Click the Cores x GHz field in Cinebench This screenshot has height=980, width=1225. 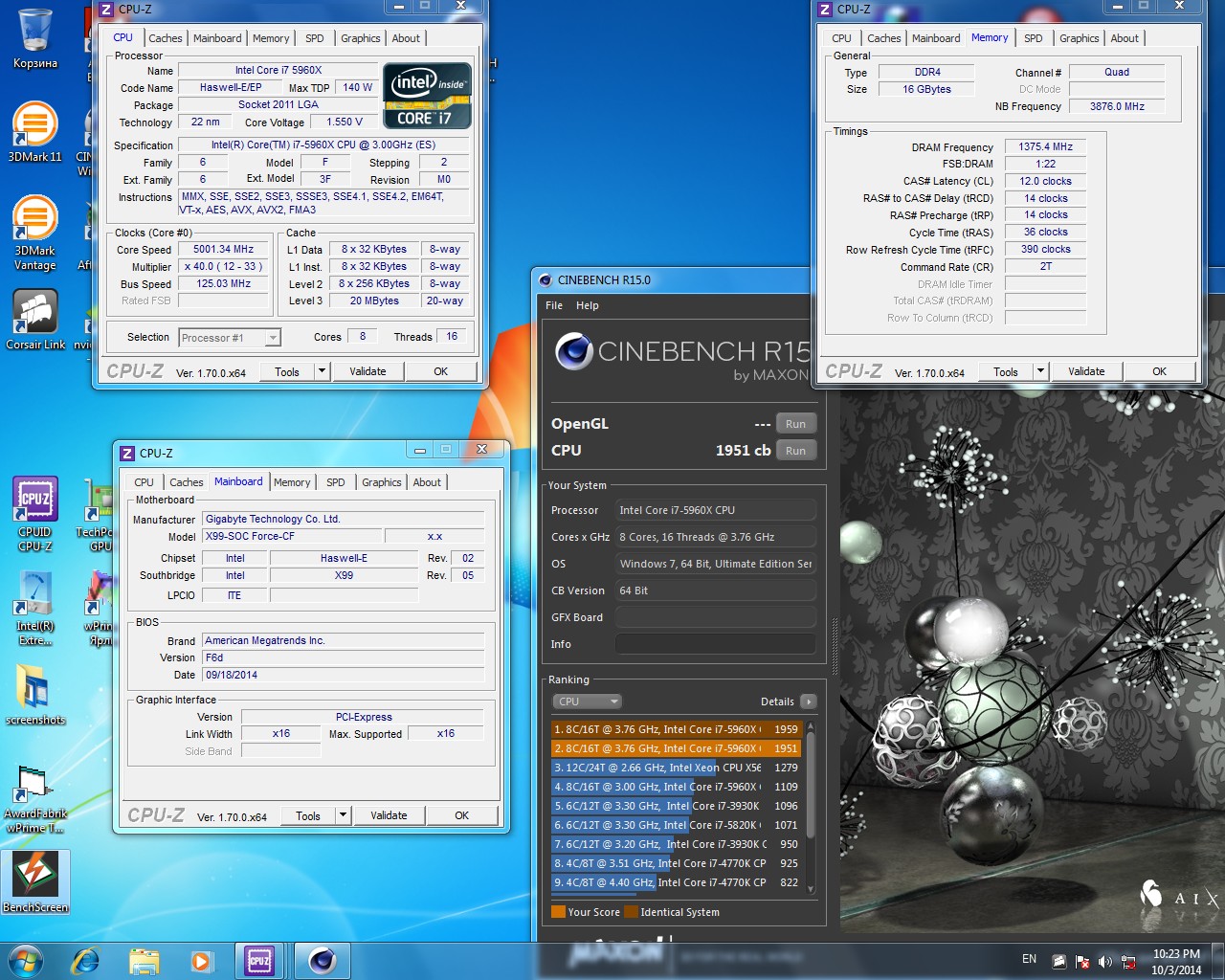click(x=716, y=537)
